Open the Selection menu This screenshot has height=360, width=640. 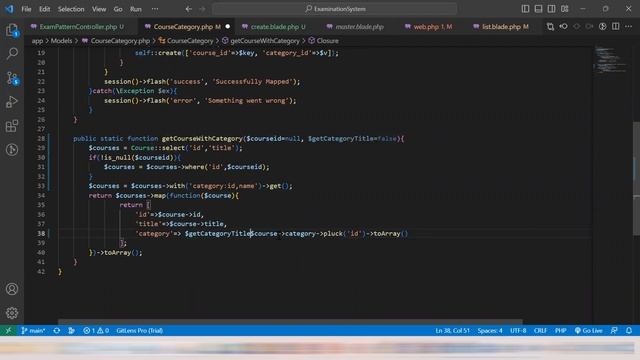[x=71, y=9]
